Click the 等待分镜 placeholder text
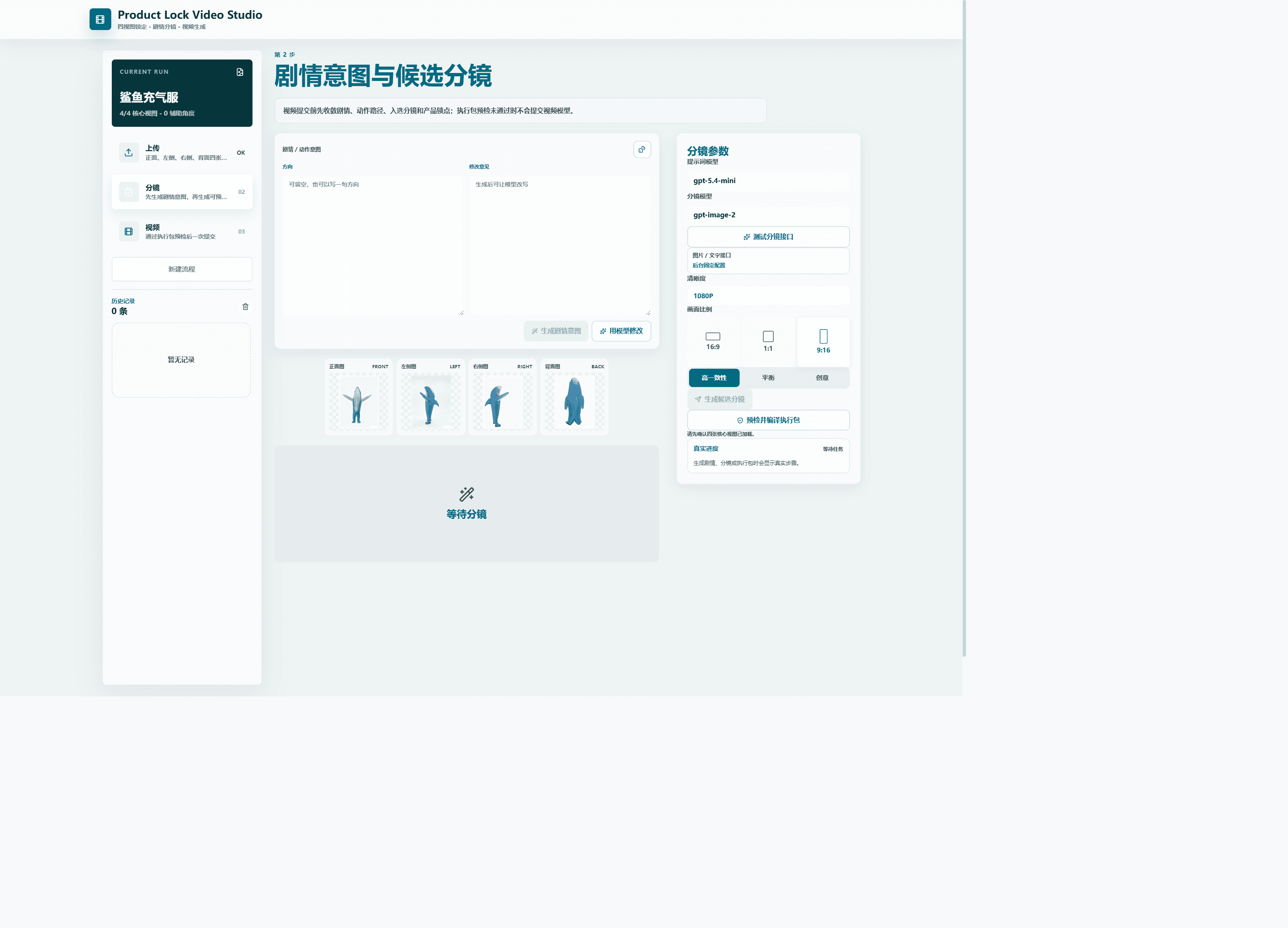The height and width of the screenshot is (928, 1288). [466, 514]
